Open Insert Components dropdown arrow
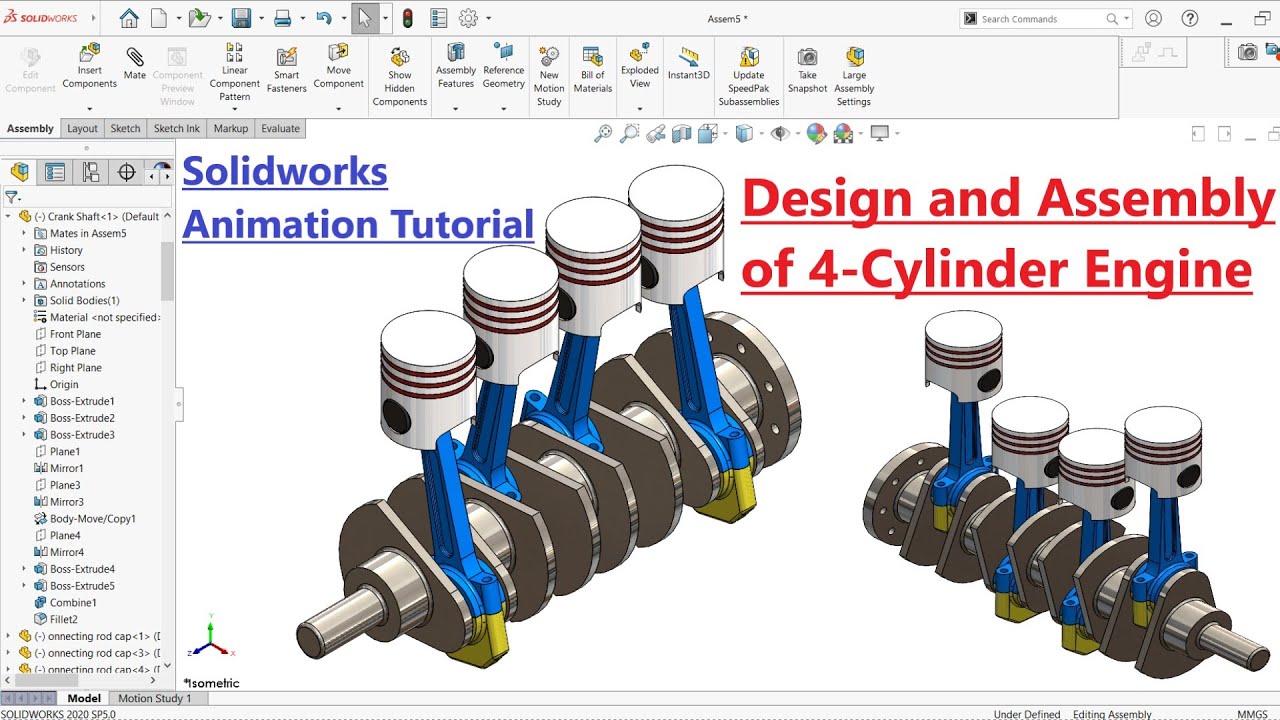The width and height of the screenshot is (1280, 720). point(90,108)
